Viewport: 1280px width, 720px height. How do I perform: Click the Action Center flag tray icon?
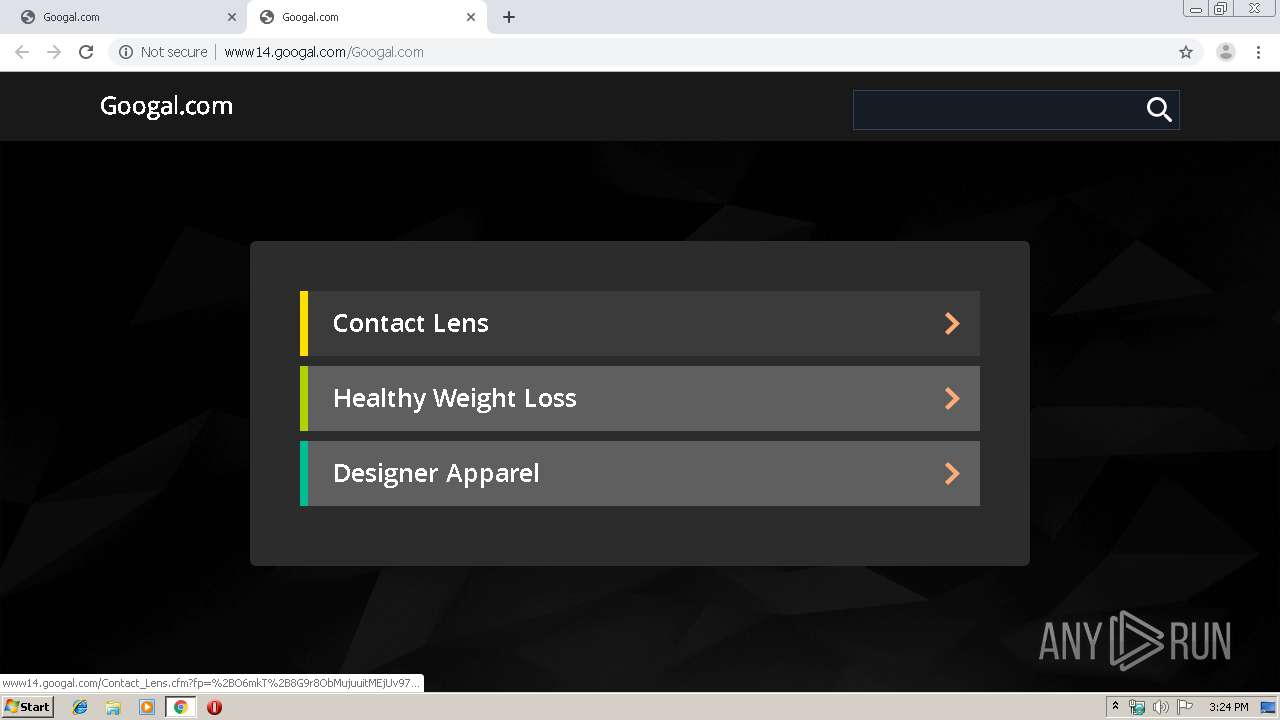click(1185, 707)
